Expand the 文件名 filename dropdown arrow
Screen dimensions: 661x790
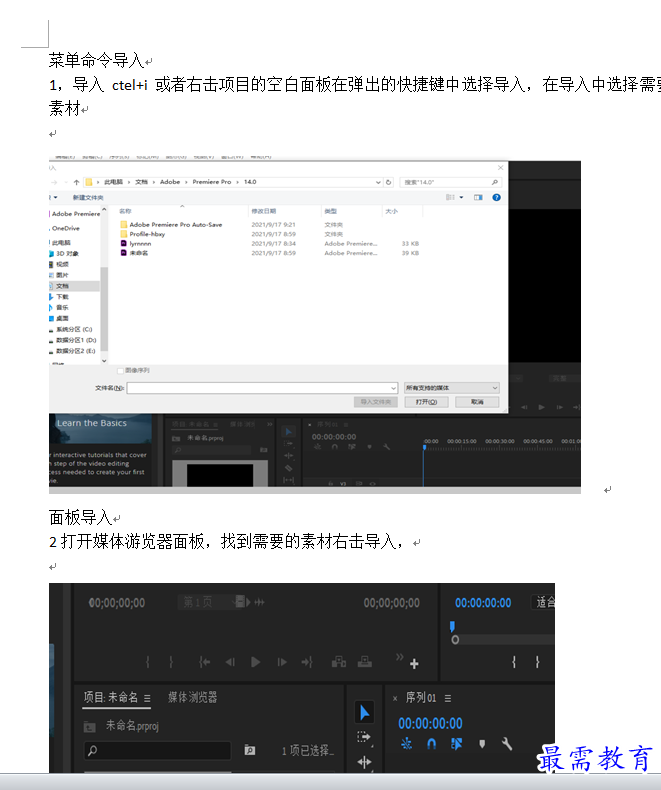pos(393,388)
